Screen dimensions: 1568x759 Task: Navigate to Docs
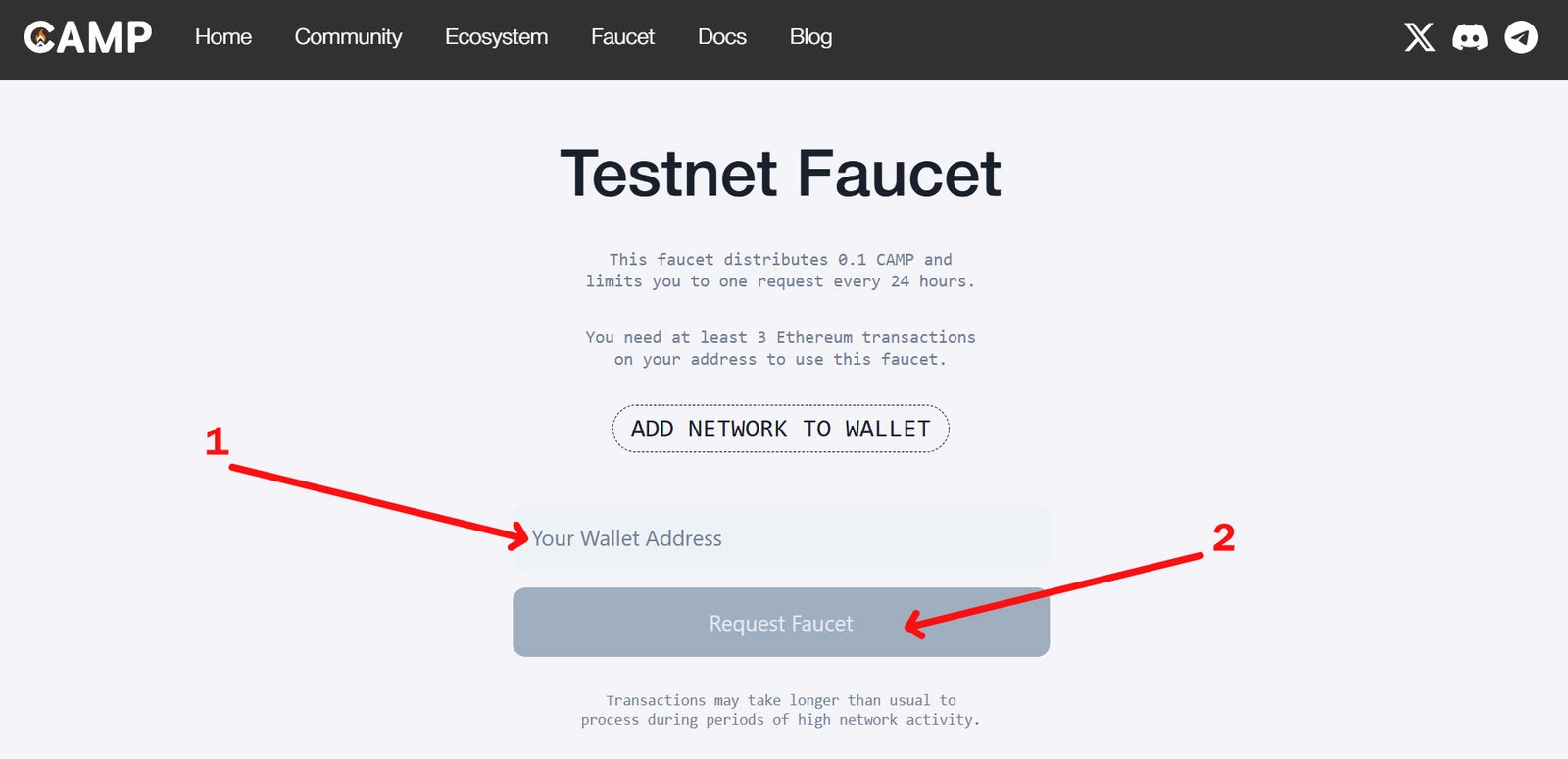(722, 37)
